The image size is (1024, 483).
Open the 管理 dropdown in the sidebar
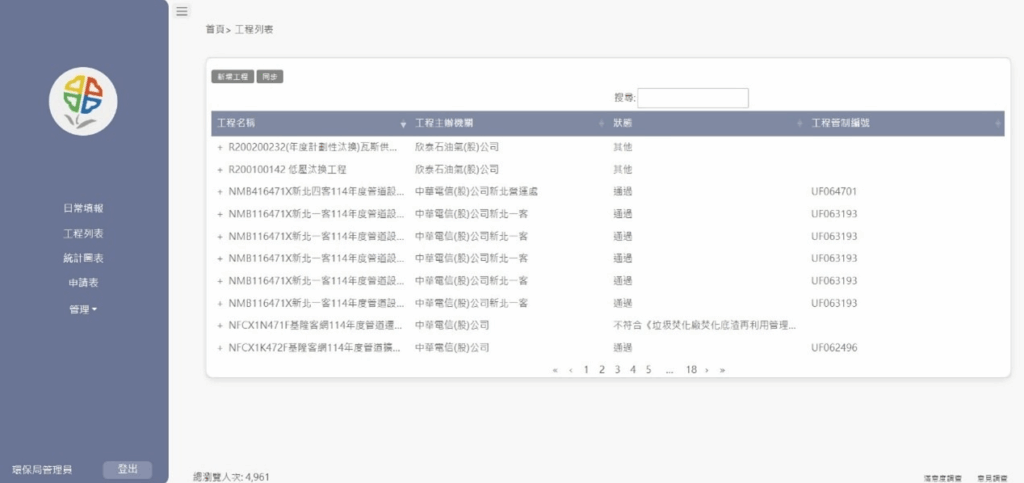[83, 309]
